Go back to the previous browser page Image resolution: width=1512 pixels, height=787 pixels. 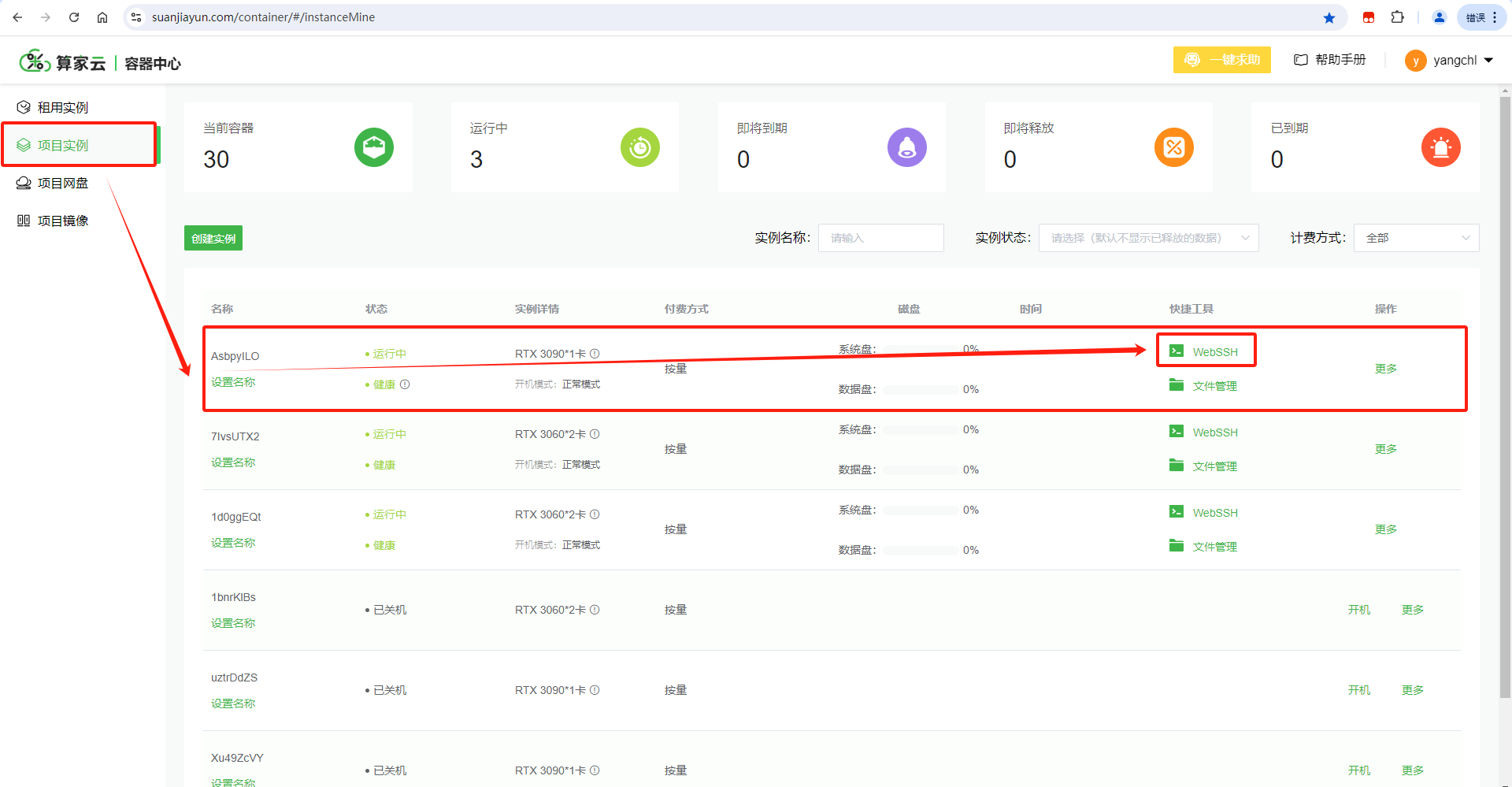click(x=17, y=17)
